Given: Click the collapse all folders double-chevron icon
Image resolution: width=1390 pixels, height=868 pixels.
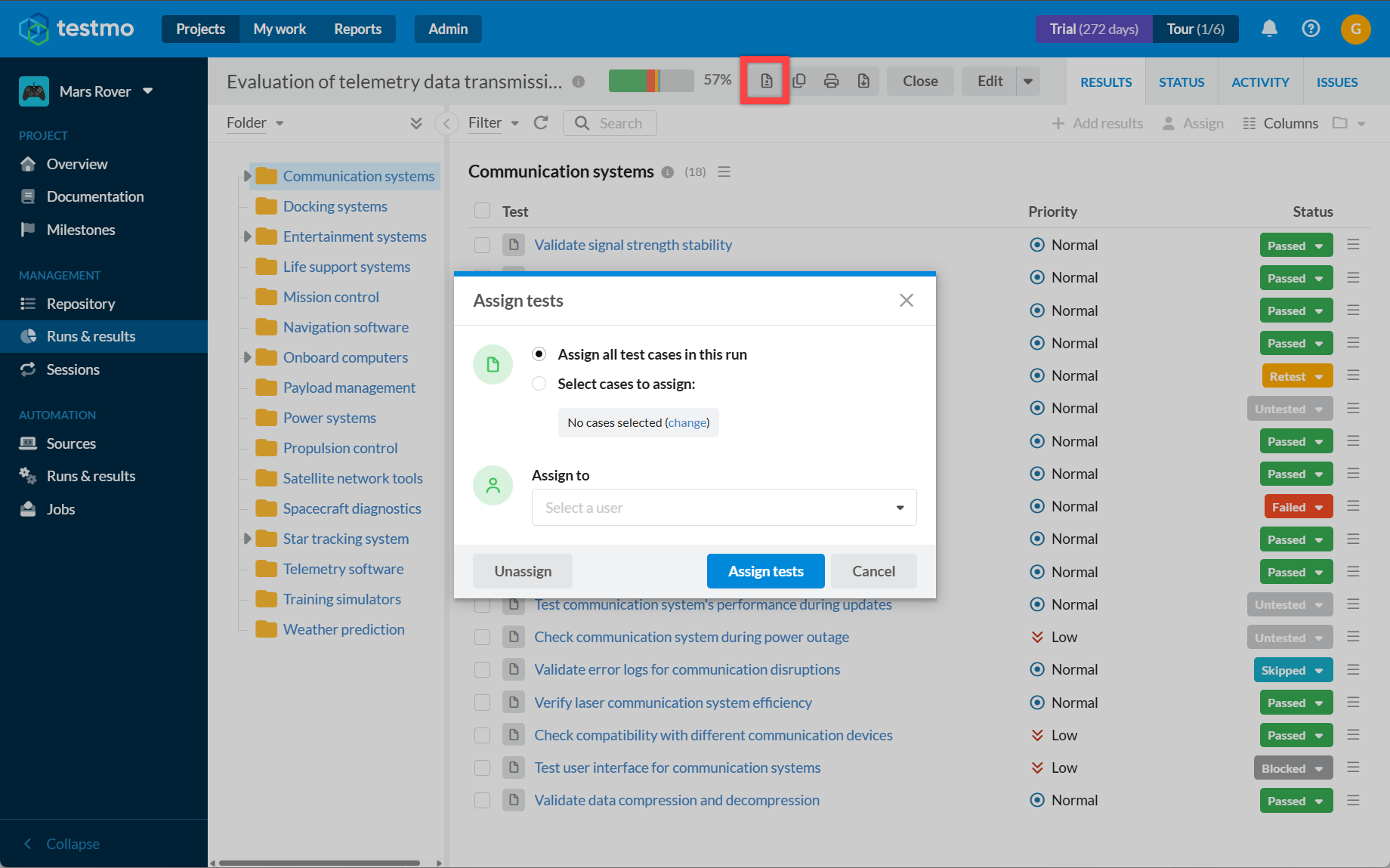Looking at the screenshot, I should click(x=416, y=123).
